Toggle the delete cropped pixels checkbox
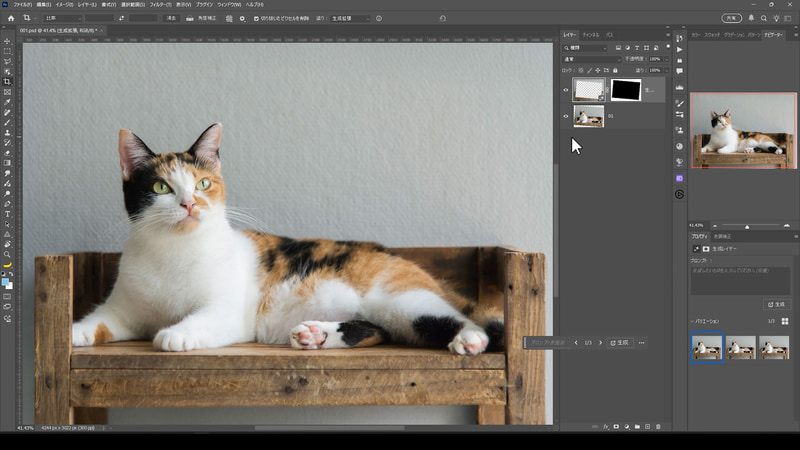Viewport: 800px width, 450px height. tap(256, 18)
